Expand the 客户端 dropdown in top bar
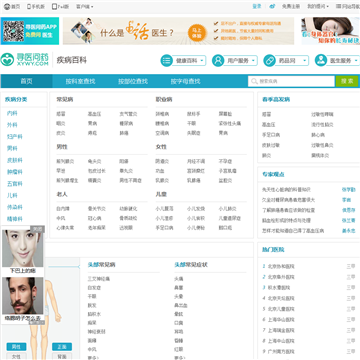The height and width of the screenshot is (360, 360). point(85,6)
